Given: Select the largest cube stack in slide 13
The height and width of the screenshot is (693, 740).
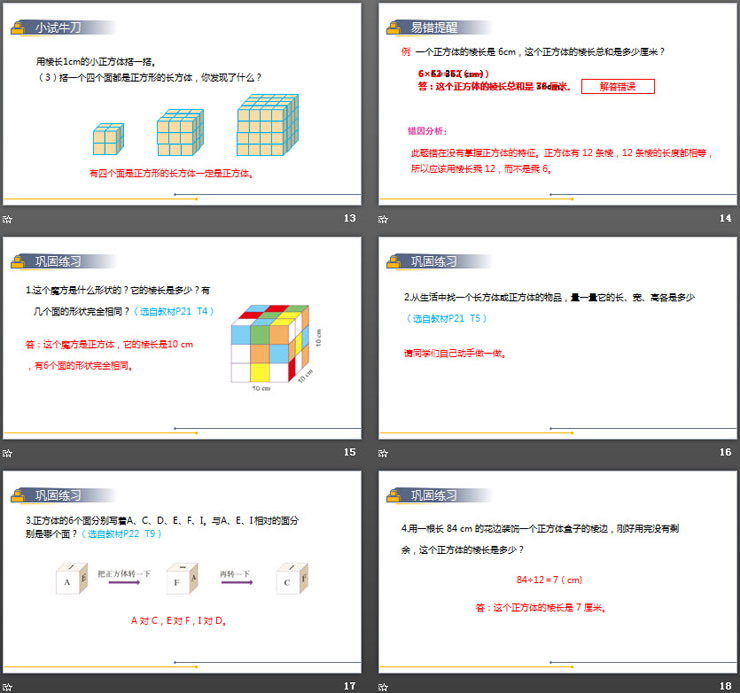Looking at the screenshot, I should coord(268,125).
